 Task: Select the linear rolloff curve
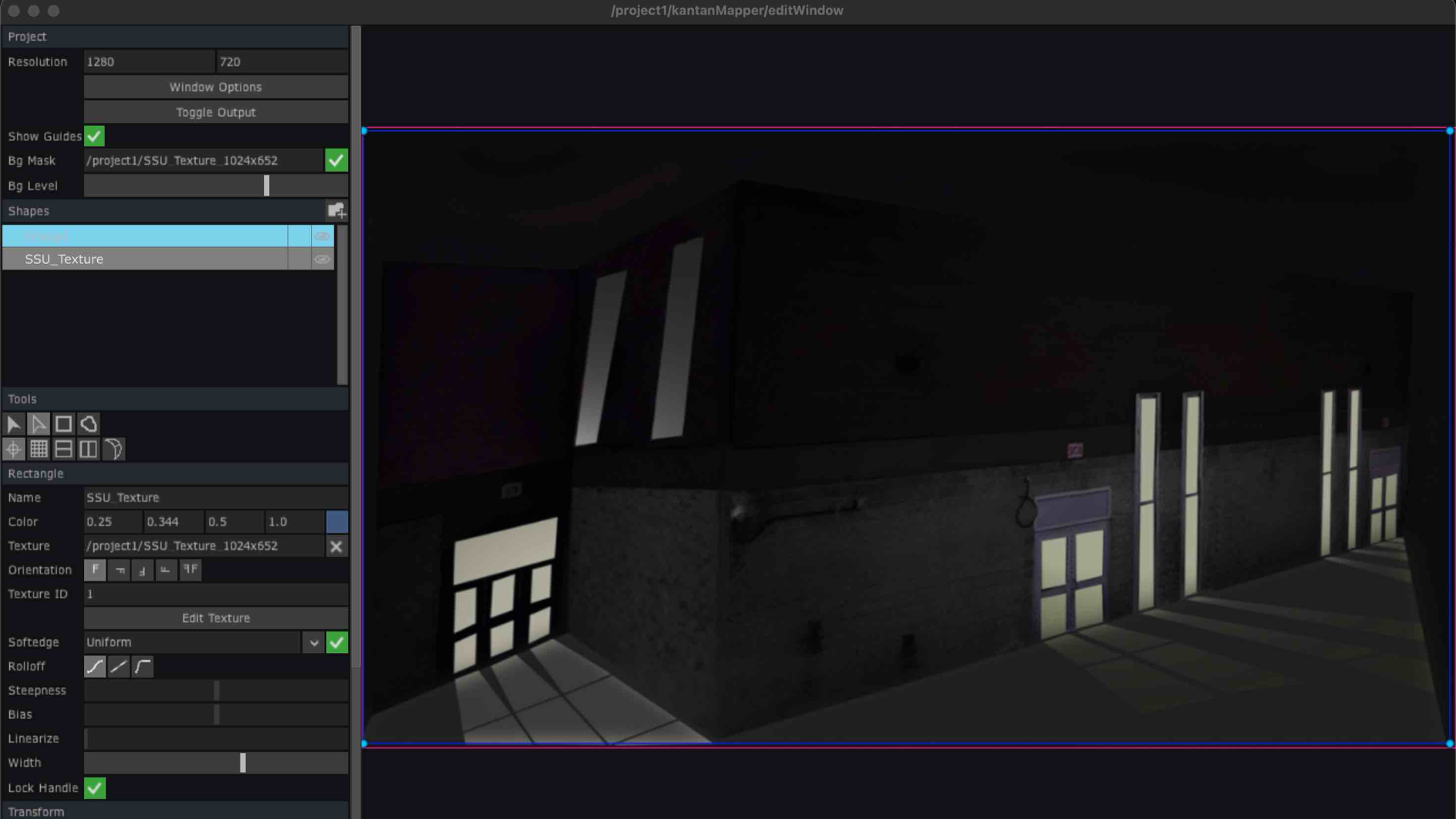pos(118,667)
